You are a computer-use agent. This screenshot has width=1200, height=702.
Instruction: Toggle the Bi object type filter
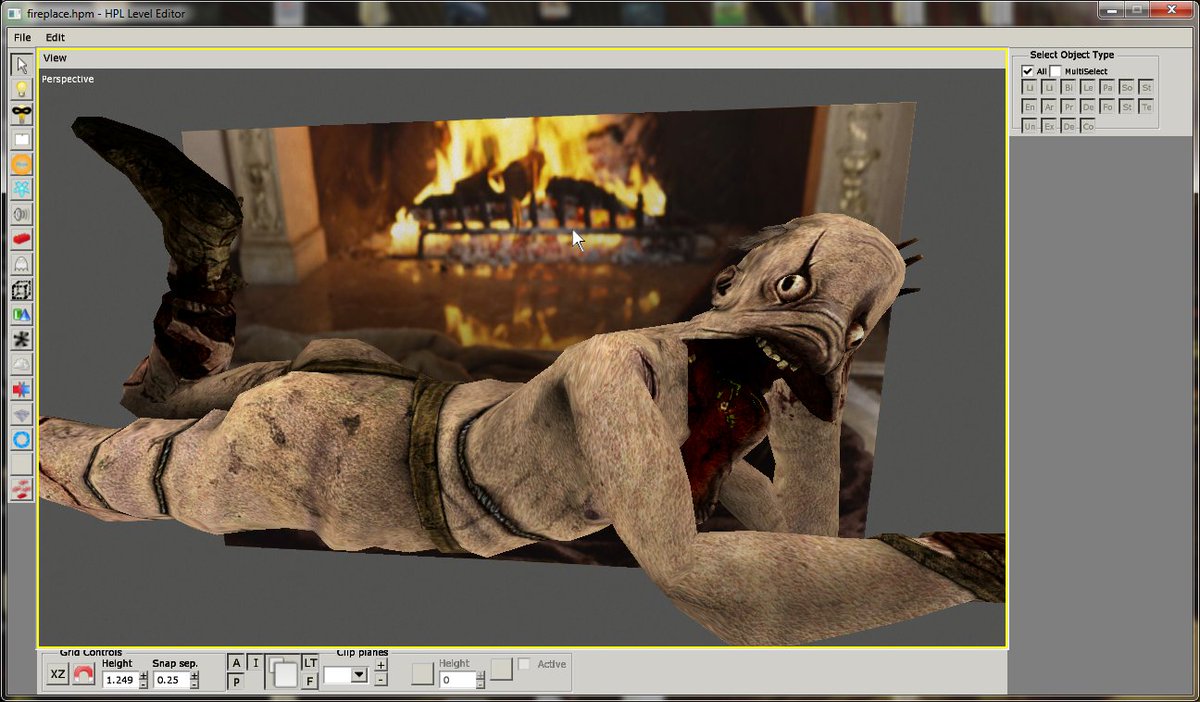tap(1069, 88)
